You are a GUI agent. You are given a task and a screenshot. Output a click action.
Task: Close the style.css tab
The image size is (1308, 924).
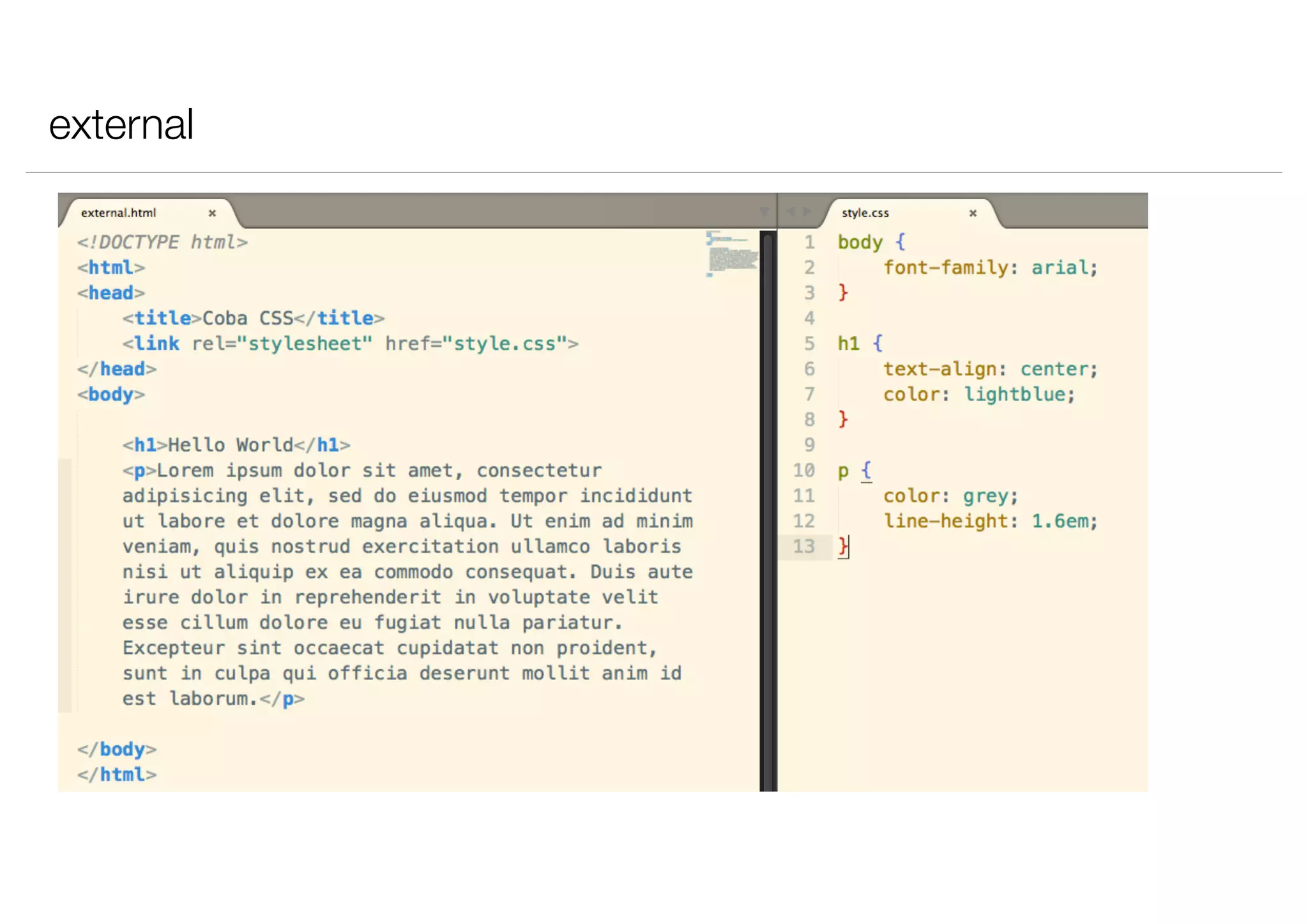point(973,213)
